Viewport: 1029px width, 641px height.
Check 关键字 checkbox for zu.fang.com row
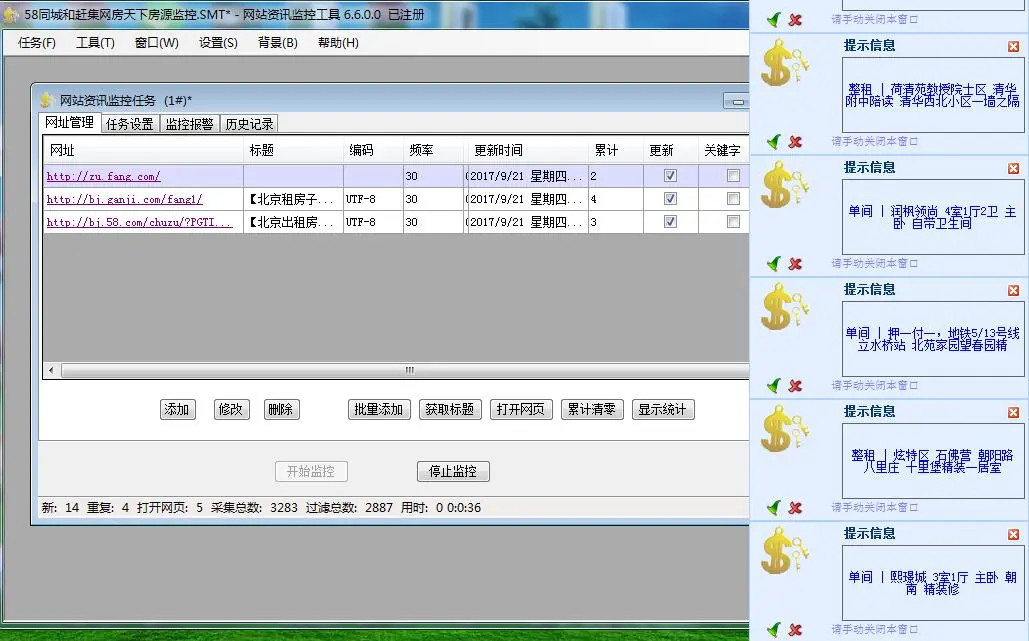(733, 175)
